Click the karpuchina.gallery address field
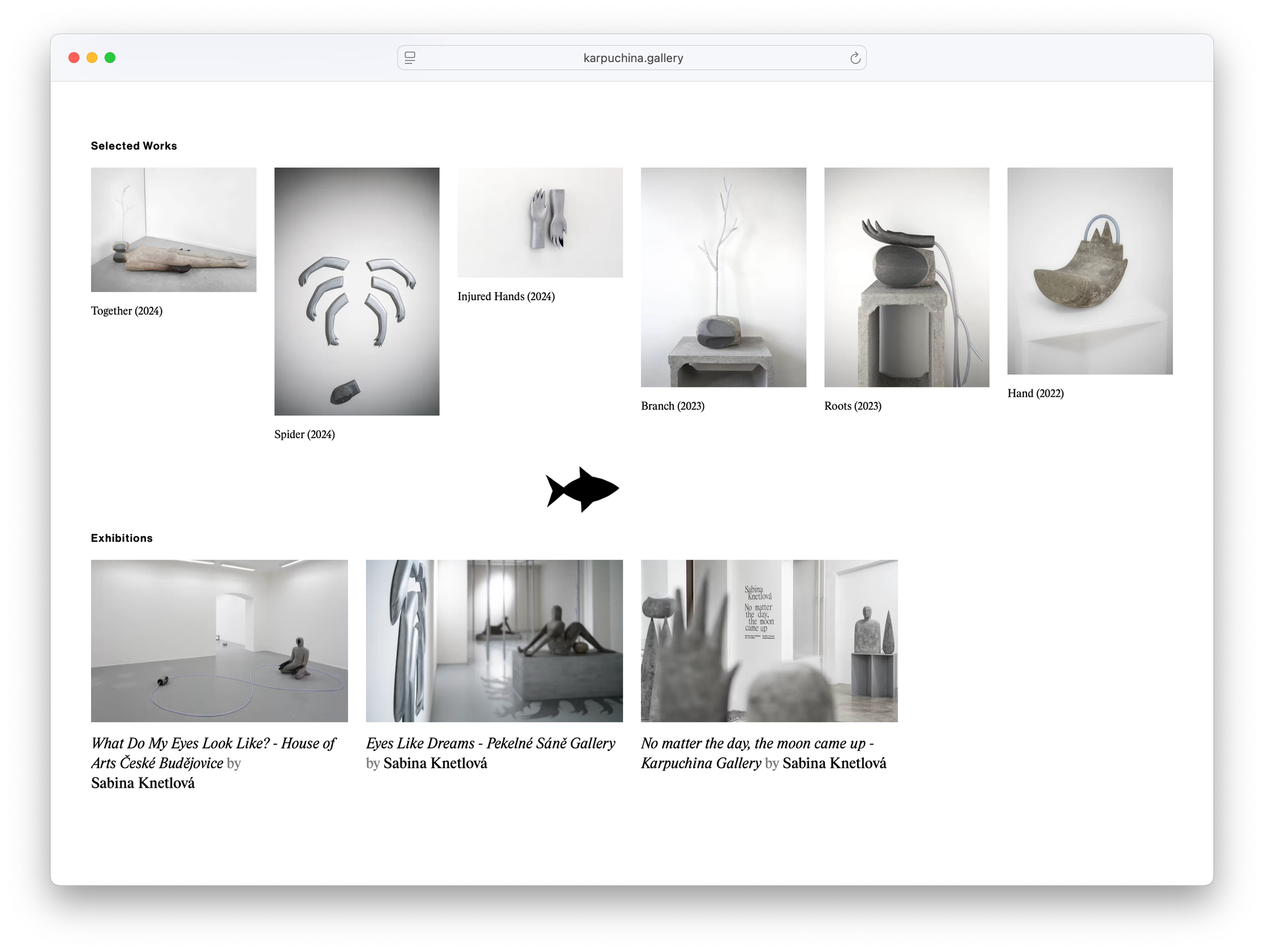 point(632,58)
